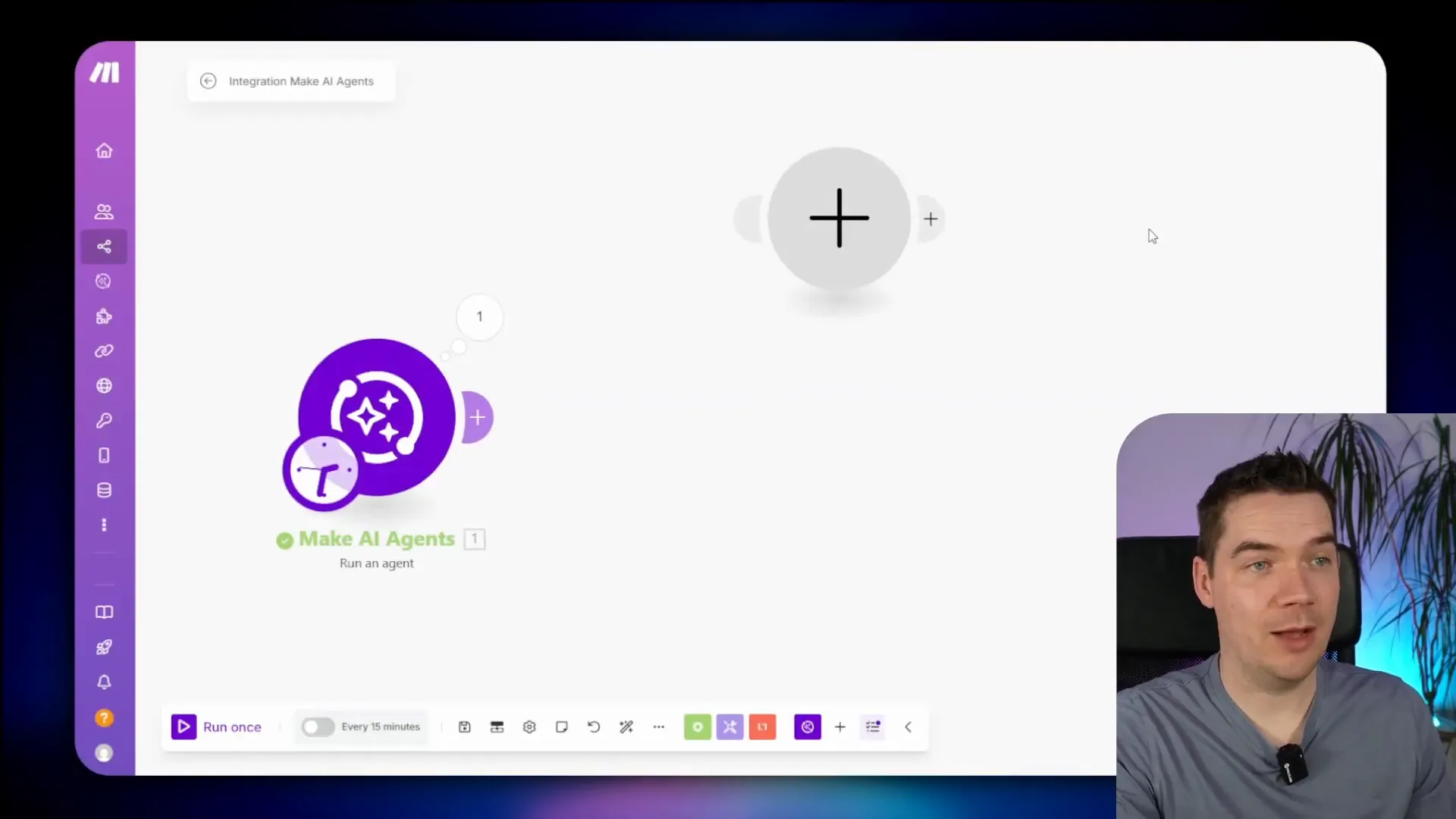Open Keys icon in sidebar
Screen dimensions: 1456x819
[x=105, y=421]
